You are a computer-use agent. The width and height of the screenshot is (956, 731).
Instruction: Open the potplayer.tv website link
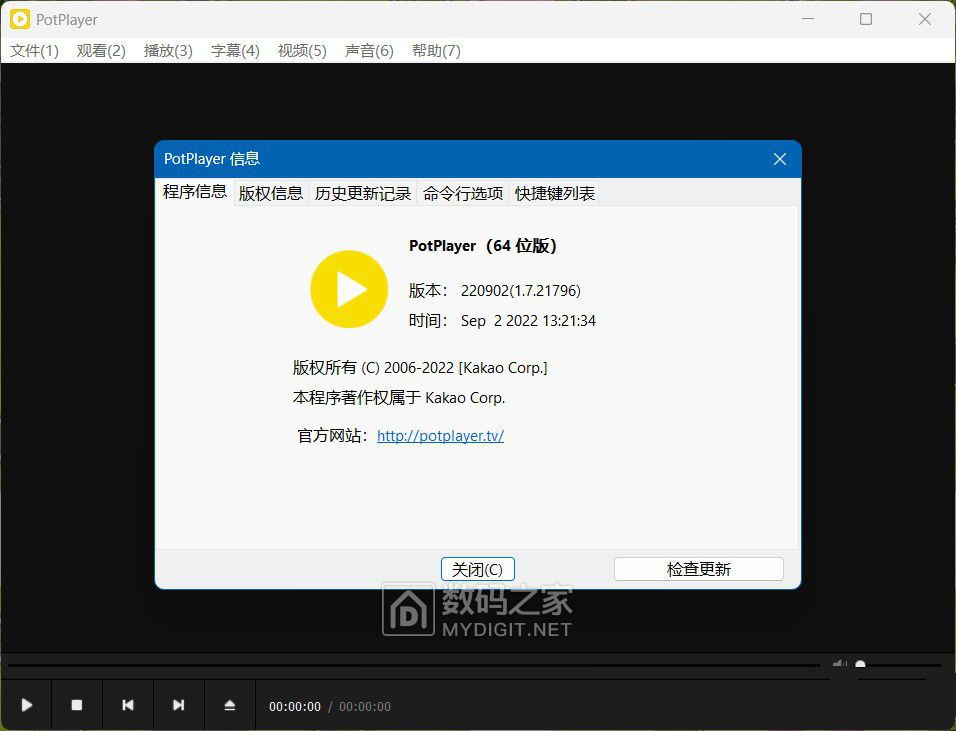coord(440,435)
